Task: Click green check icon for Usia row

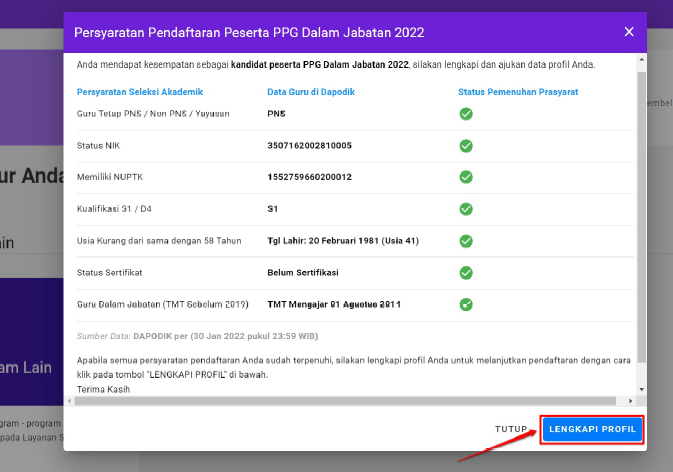Action: pyautogui.click(x=466, y=241)
